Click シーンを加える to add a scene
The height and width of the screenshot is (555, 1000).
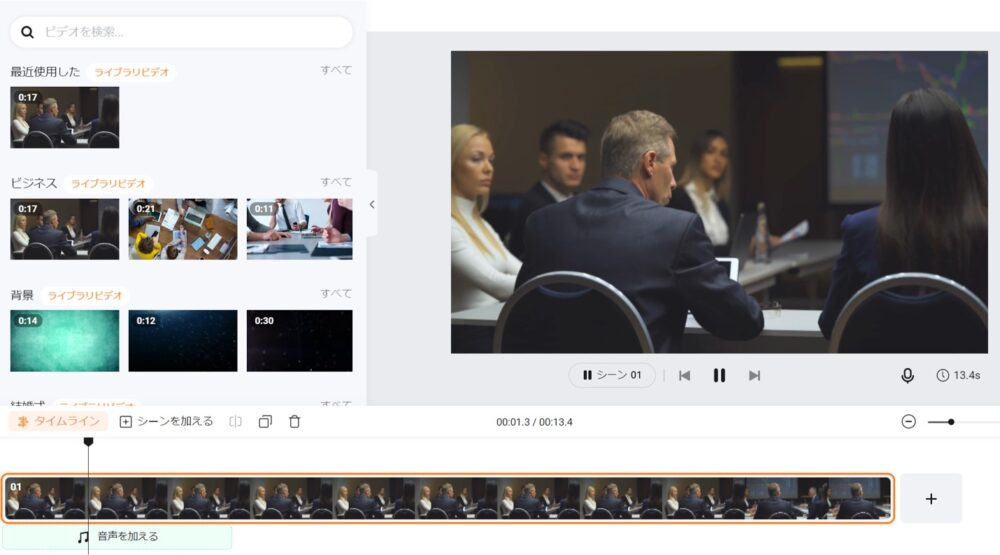(x=166, y=422)
